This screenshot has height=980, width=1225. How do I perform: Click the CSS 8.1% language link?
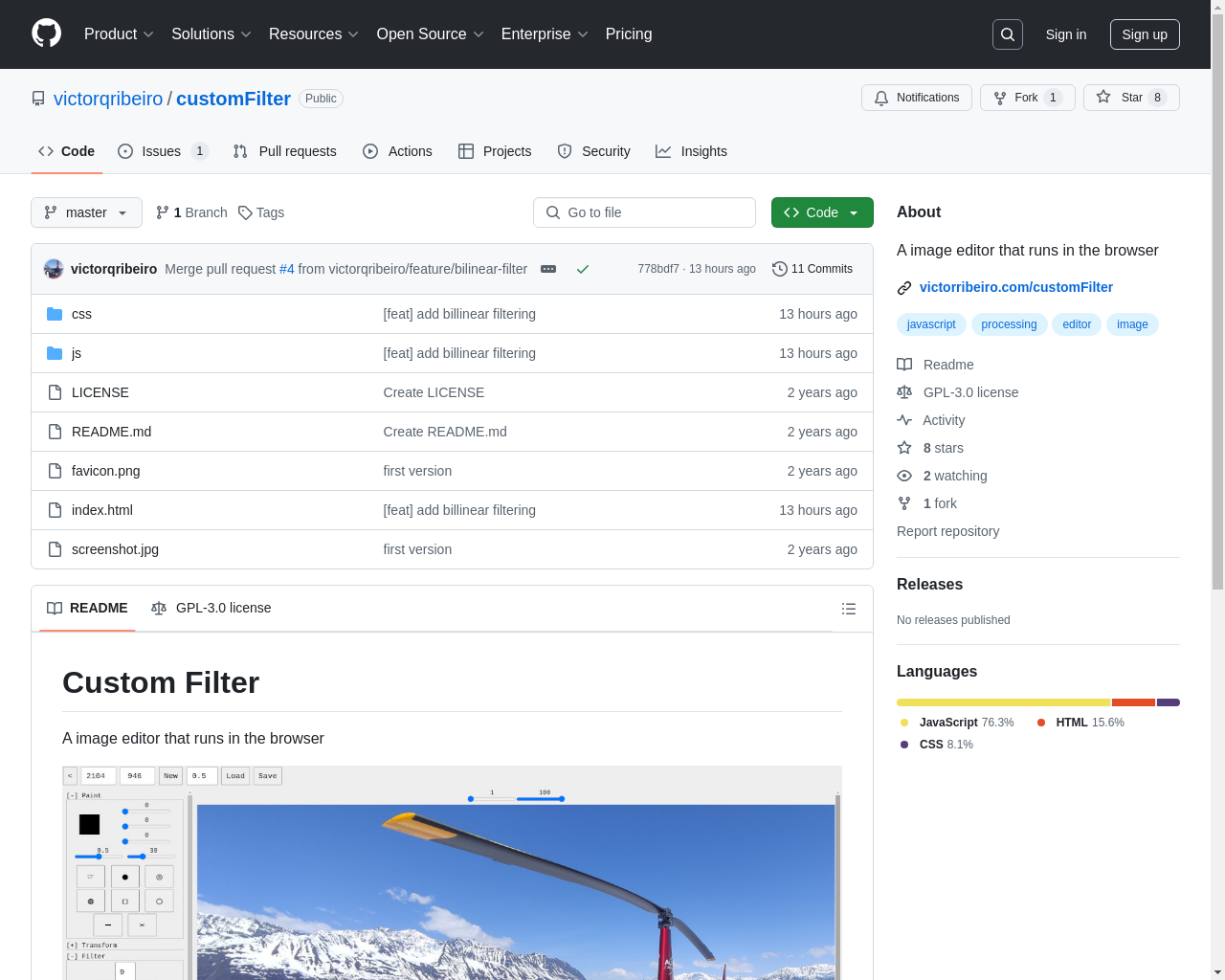tap(936, 745)
